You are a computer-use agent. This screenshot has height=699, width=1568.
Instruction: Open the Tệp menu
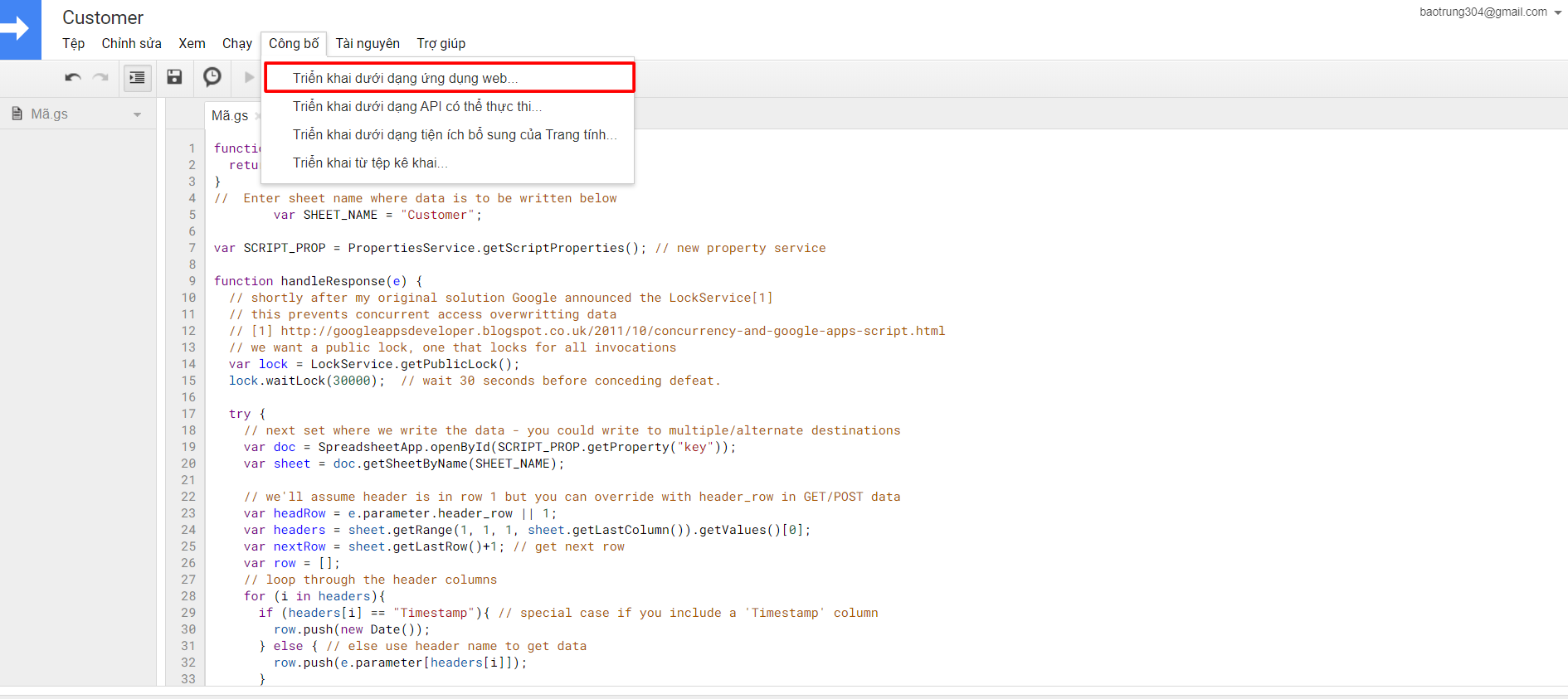[73, 43]
